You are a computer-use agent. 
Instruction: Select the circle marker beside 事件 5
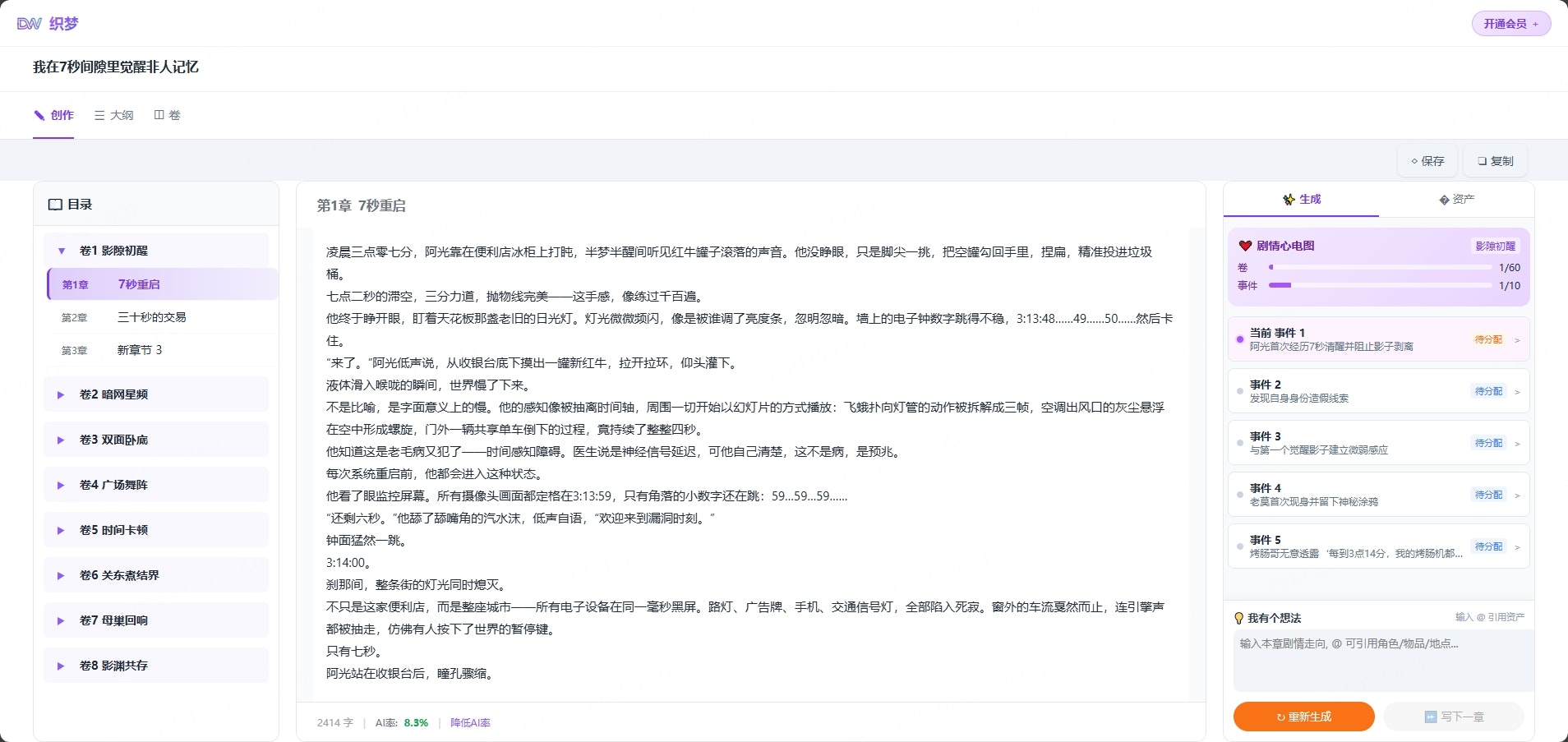tap(1240, 546)
